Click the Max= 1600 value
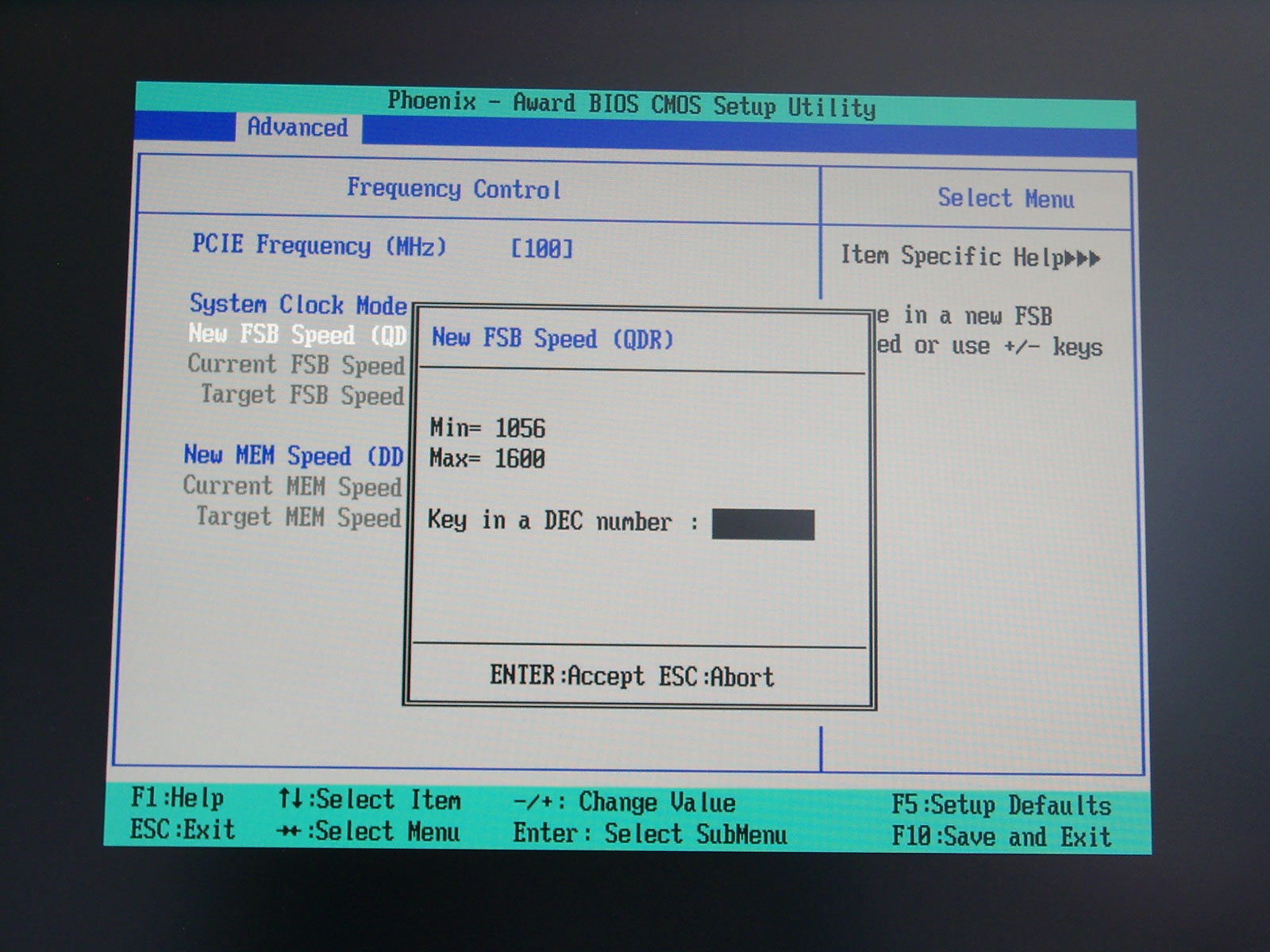Viewport: 1270px width, 952px height. (487, 459)
